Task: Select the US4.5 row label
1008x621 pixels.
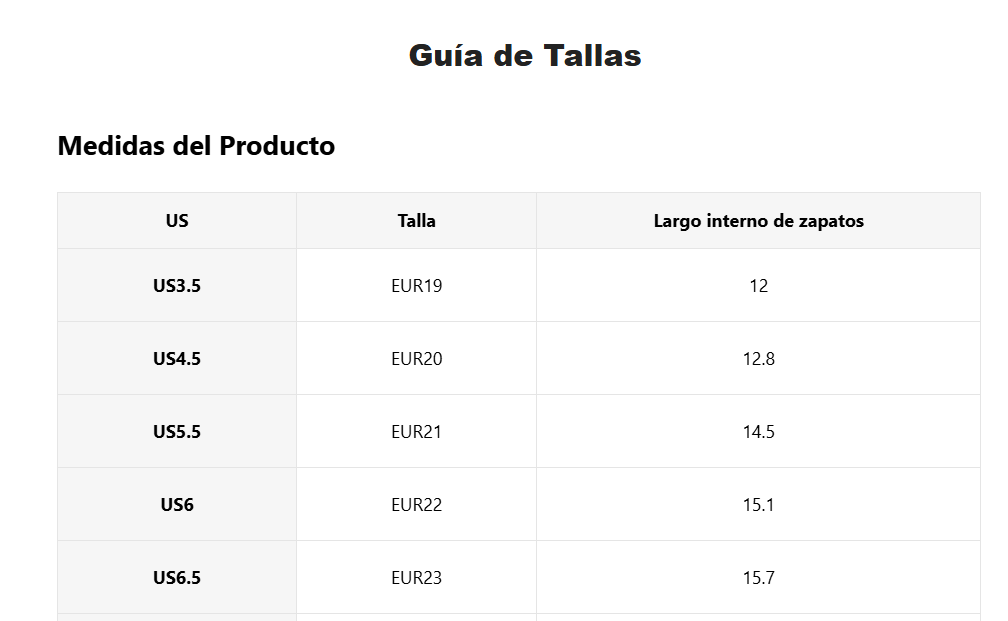Action: [x=177, y=358]
